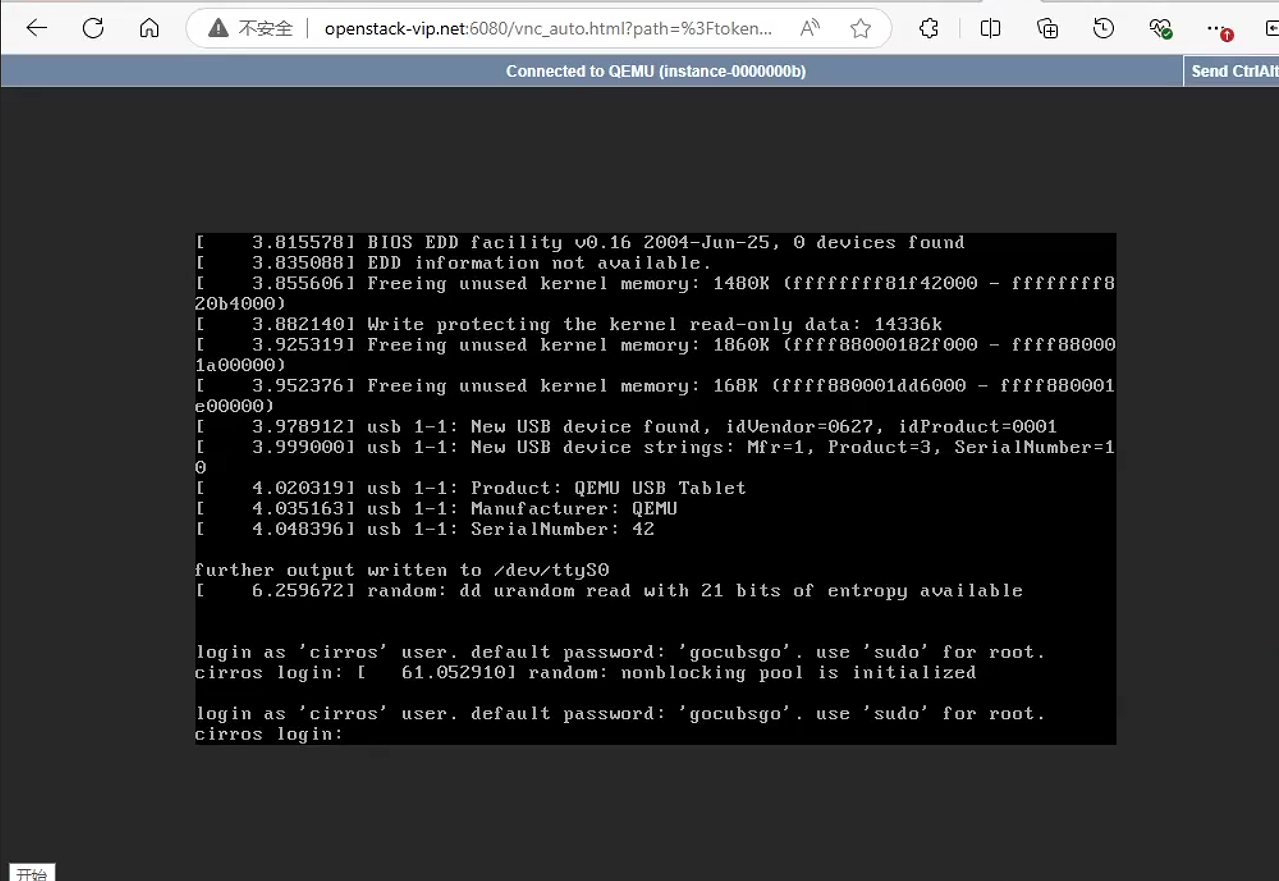Open the Collections toolbar icon
The width and height of the screenshot is (1279, 881).
(x=1047, y=29)
